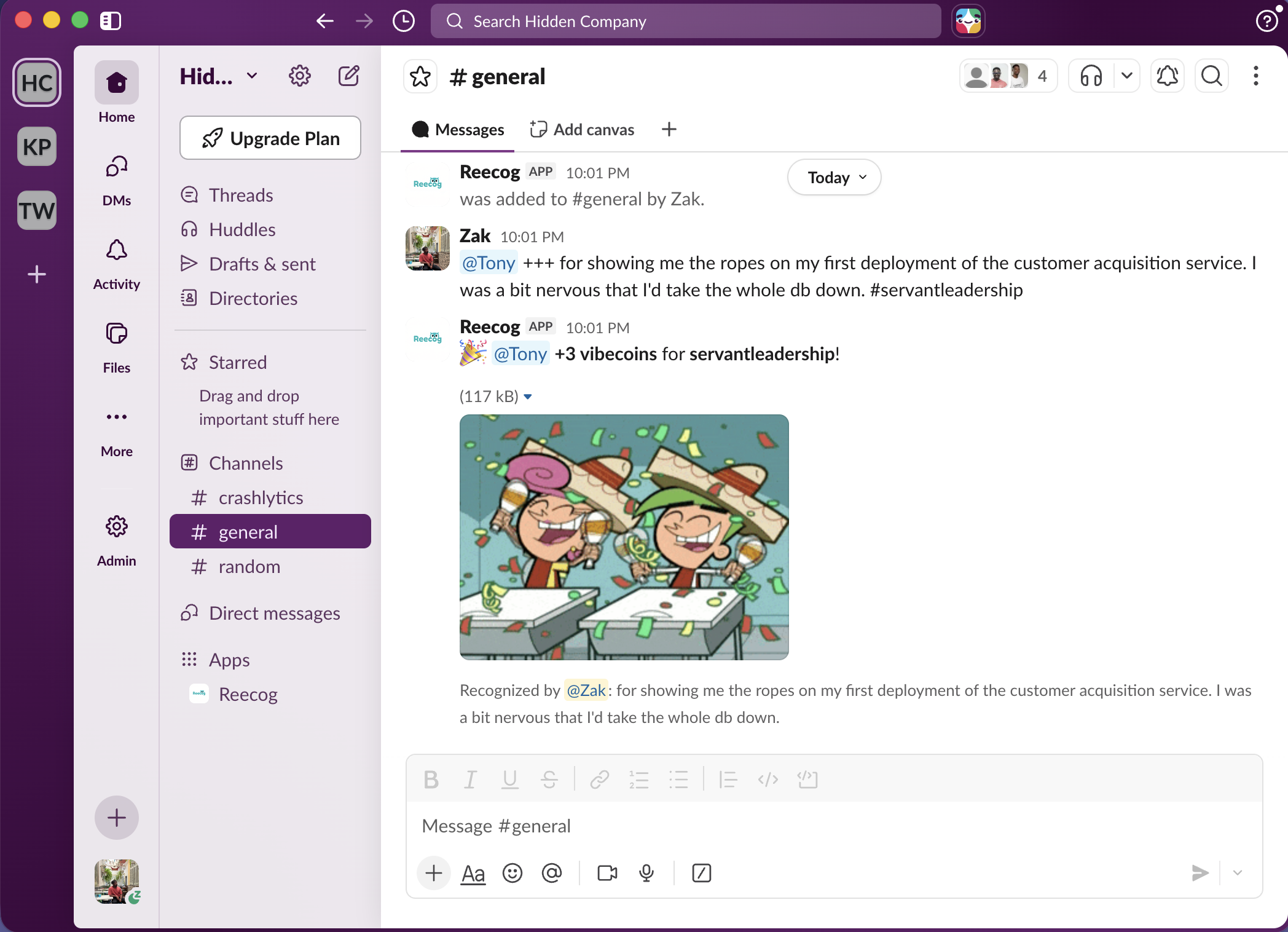Click @Zak mention in Recognized by text
Viewport: 1288px width, 932px height.
tap(586, 690)
